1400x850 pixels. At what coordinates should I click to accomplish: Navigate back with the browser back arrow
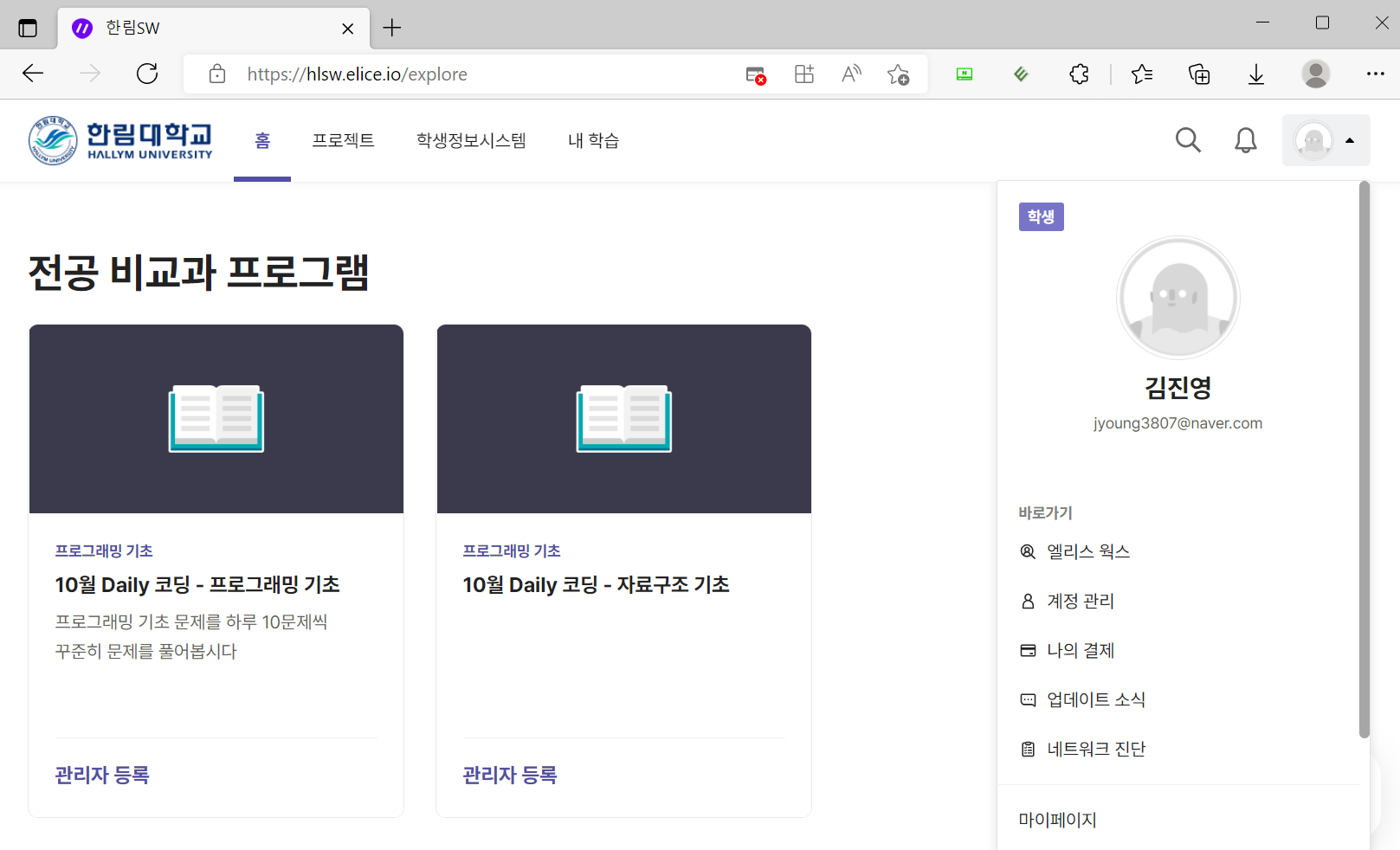click(x=32, y=74)
